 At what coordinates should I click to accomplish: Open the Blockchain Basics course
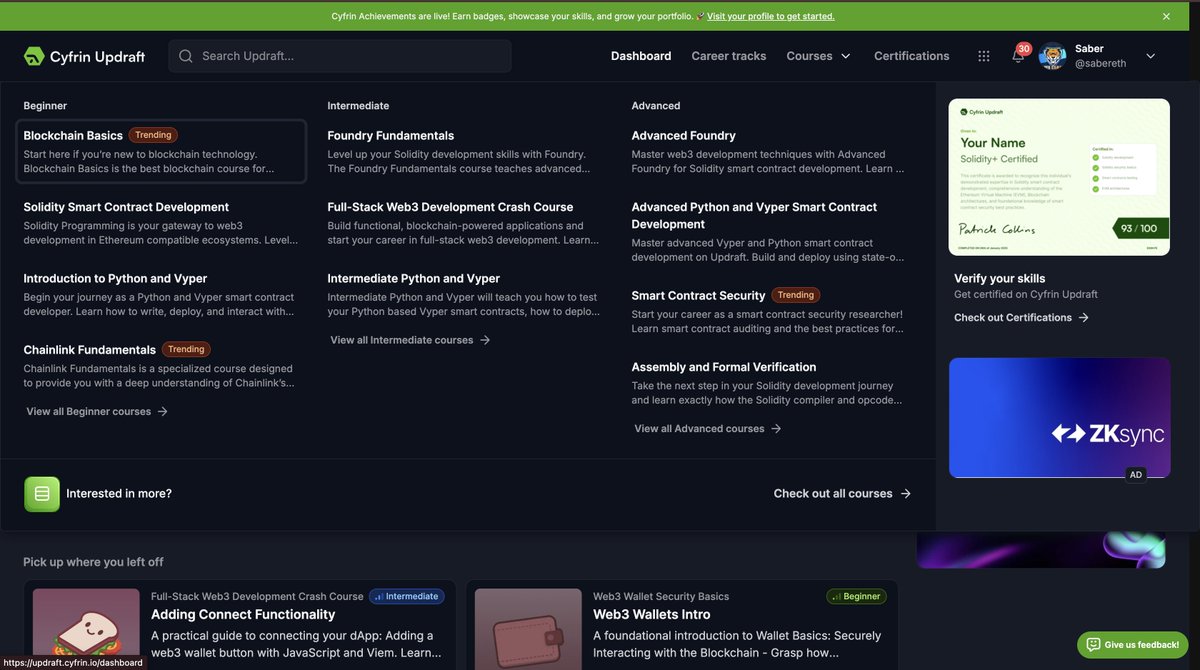pos(161,151)
